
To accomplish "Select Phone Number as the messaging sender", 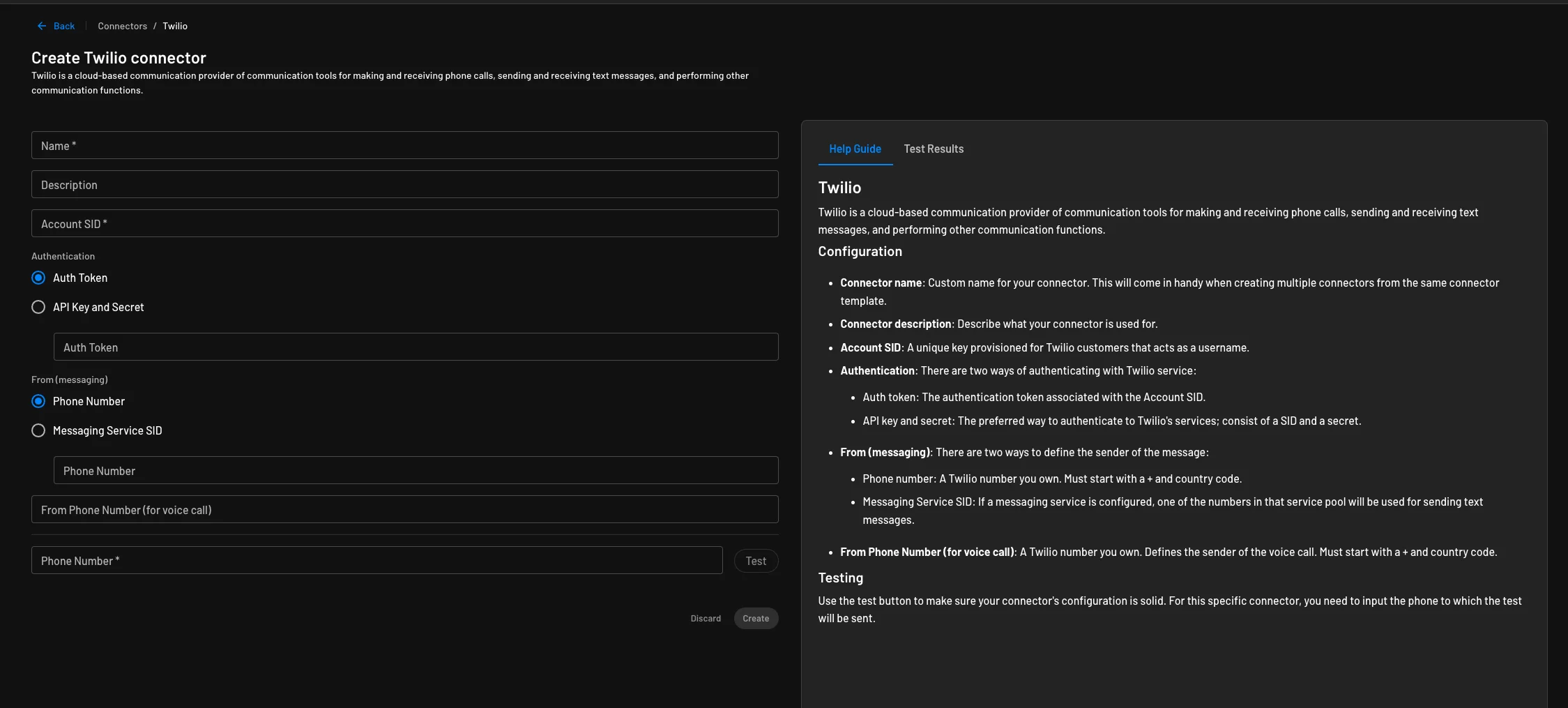I will (x=38, y=401).
